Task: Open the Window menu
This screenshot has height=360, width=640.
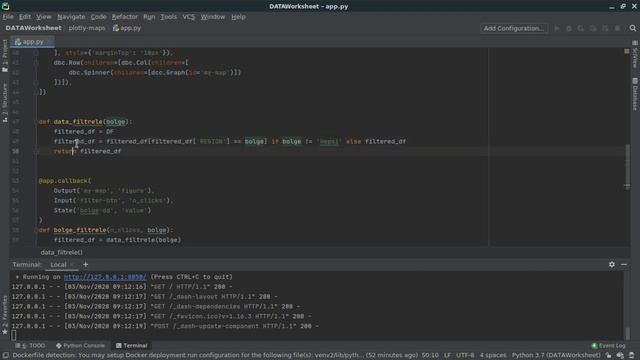Action: [213, 17]
